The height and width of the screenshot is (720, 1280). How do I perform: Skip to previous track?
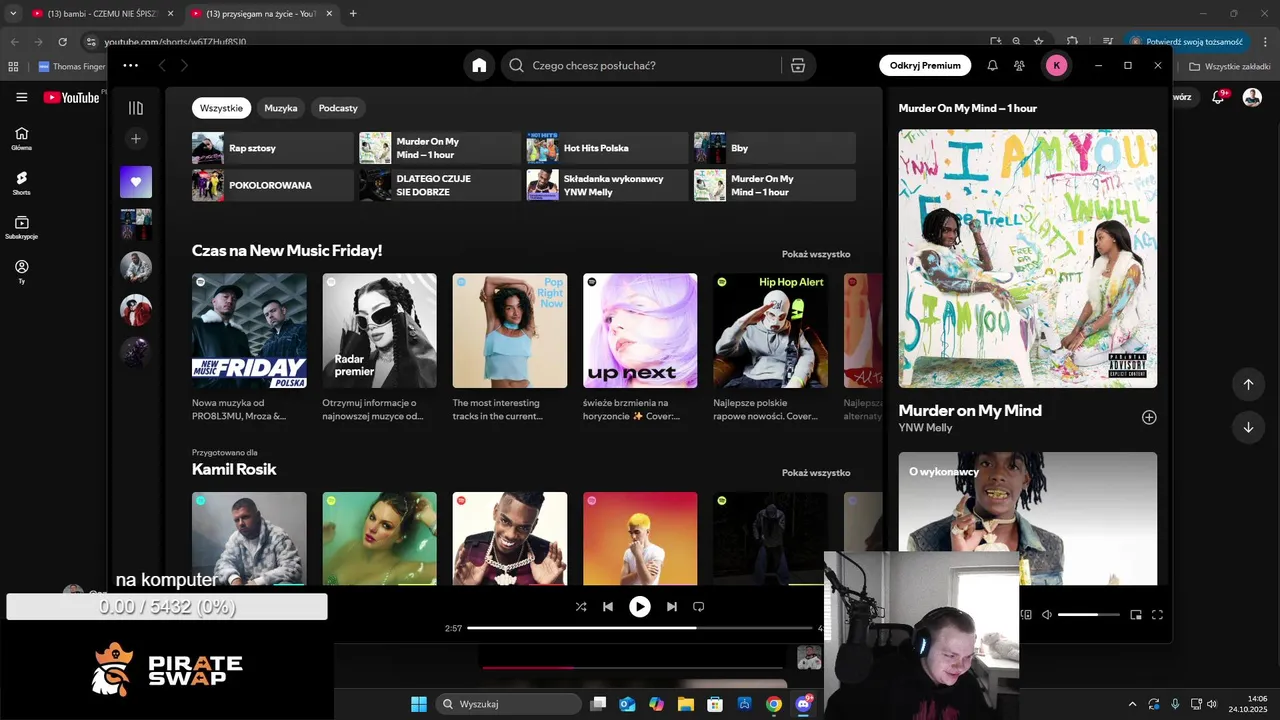608,606
